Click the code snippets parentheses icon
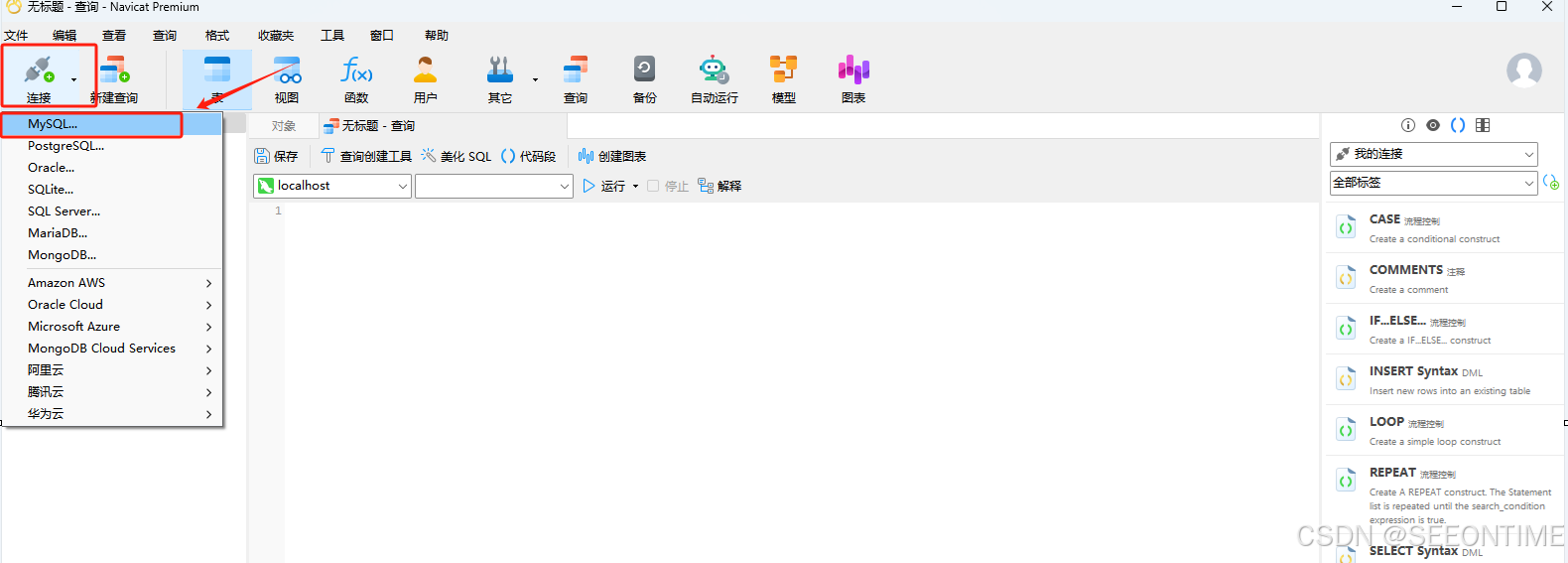 tap(1458, 125)
